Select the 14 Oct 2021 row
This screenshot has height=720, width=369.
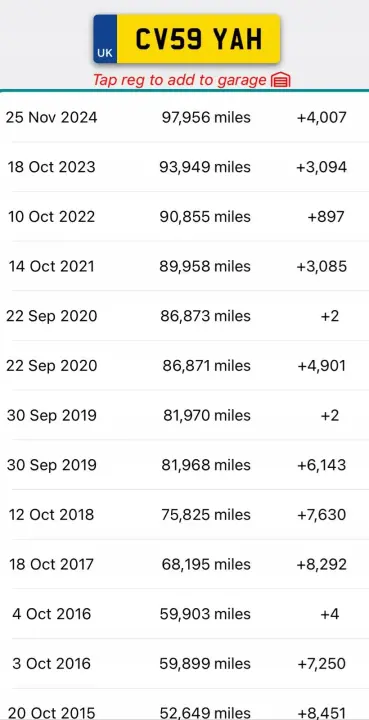[184, 266]
